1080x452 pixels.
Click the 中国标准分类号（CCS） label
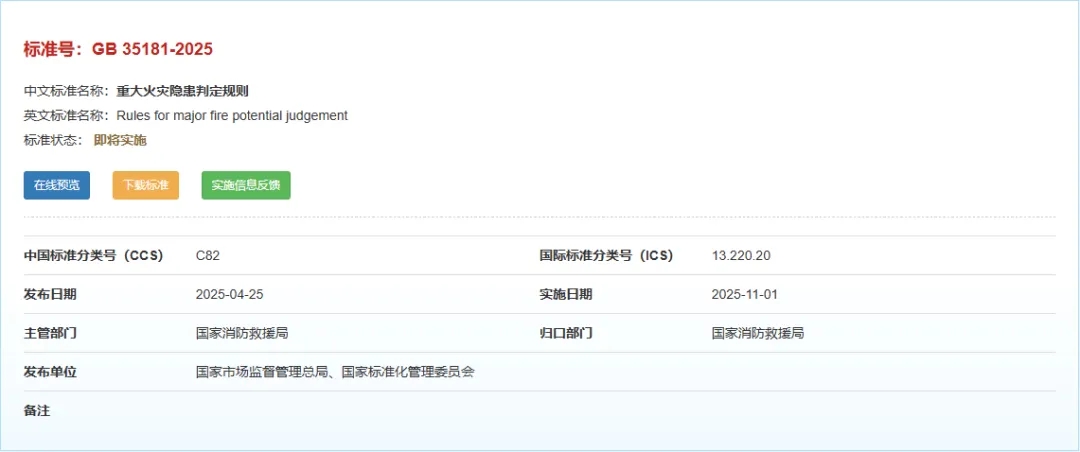click(93, 256)
